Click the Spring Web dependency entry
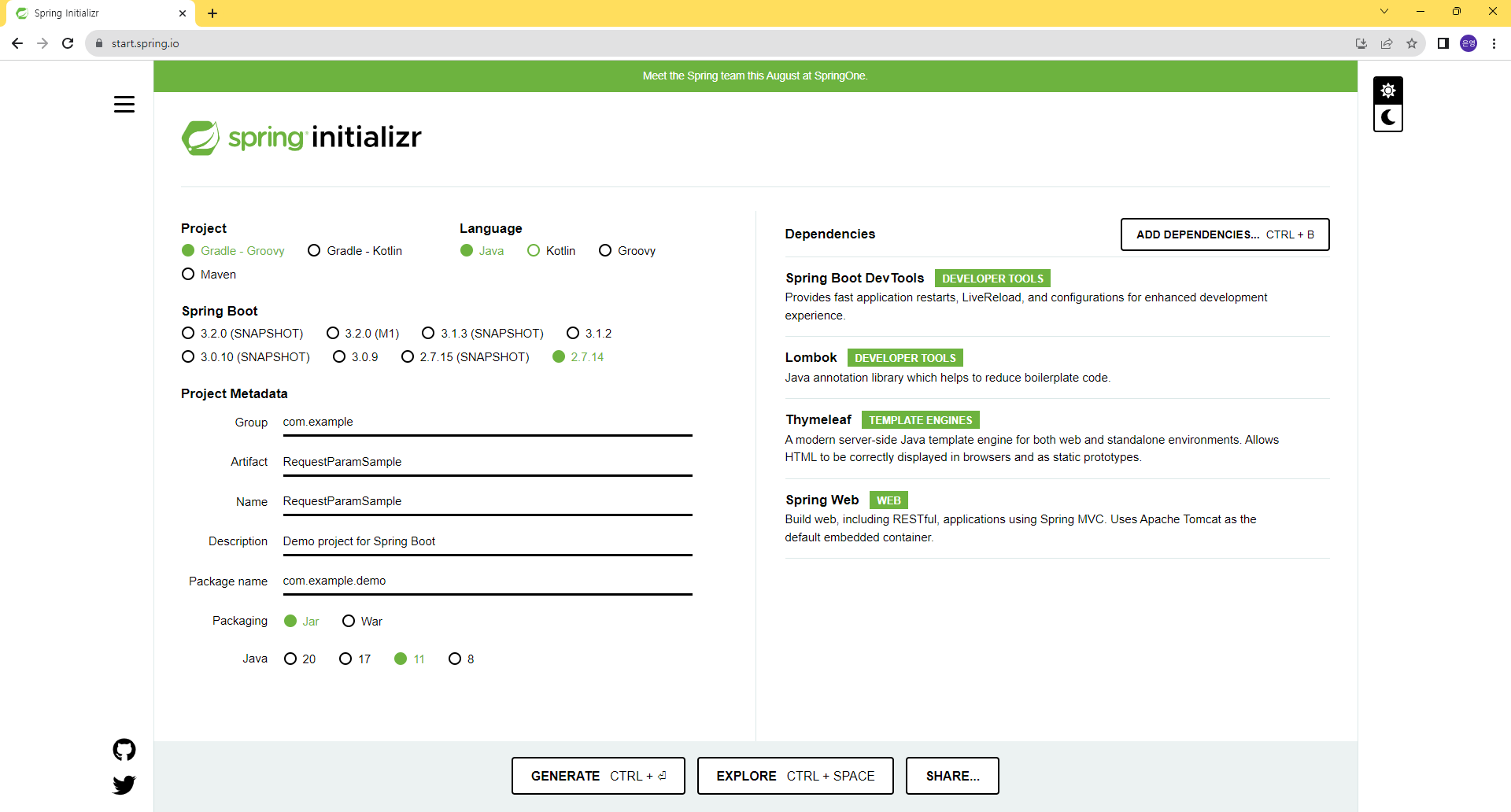Screen dimensions: 1511x812 coord(1057,519)
